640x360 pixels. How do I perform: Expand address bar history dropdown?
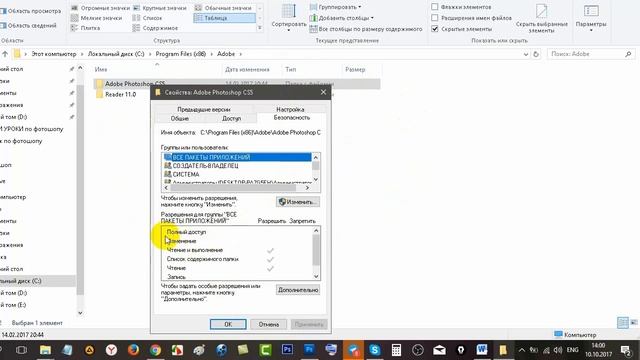click(x=526, y=54)
